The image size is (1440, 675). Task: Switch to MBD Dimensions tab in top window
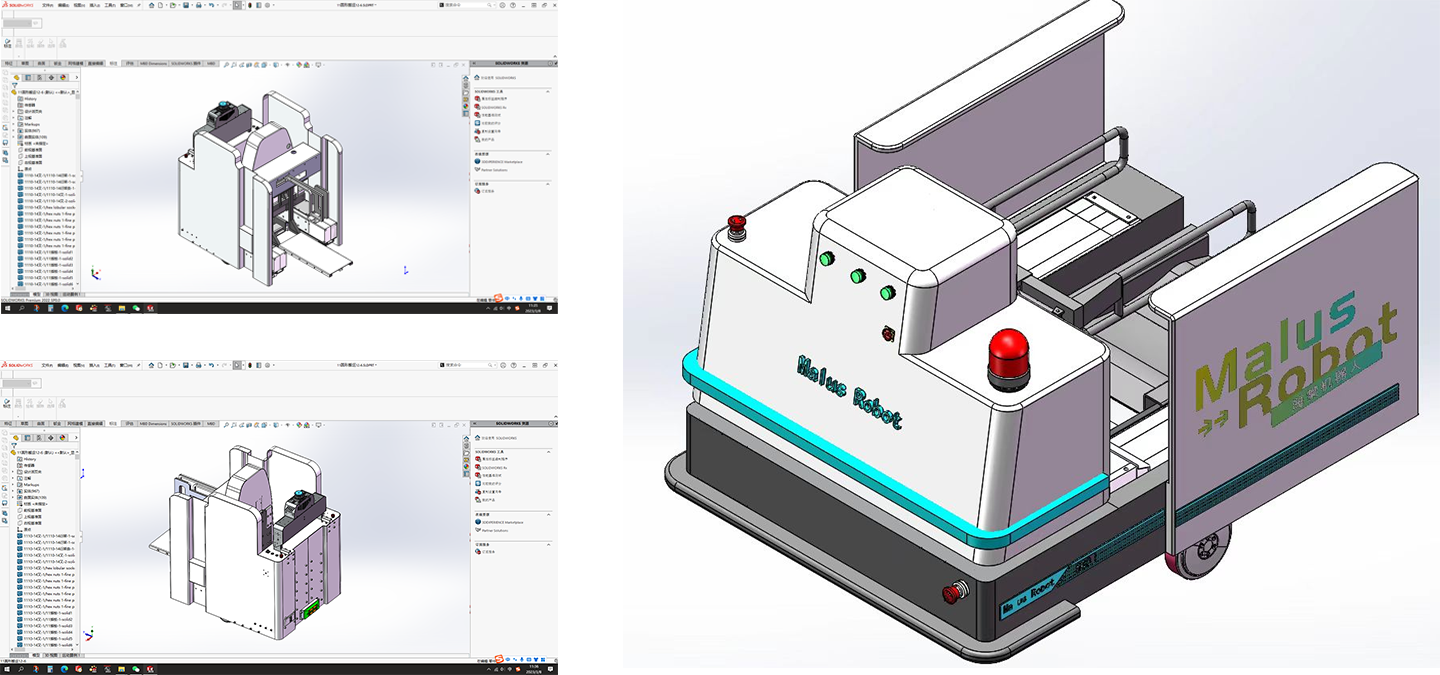(x=153, y=64)
